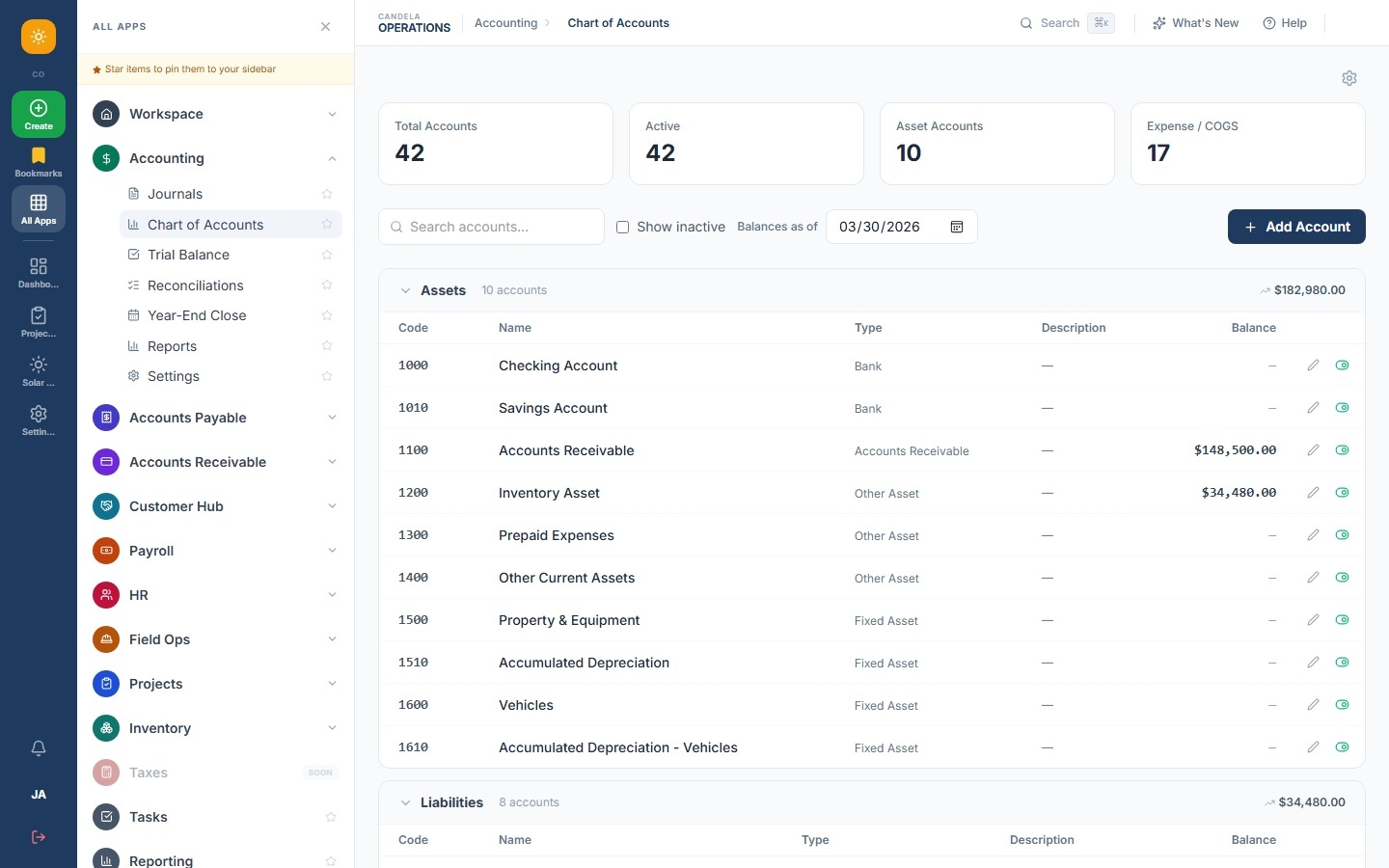
Task: Click the logout icon at sidebar bottom
Action: pos(39,837)
